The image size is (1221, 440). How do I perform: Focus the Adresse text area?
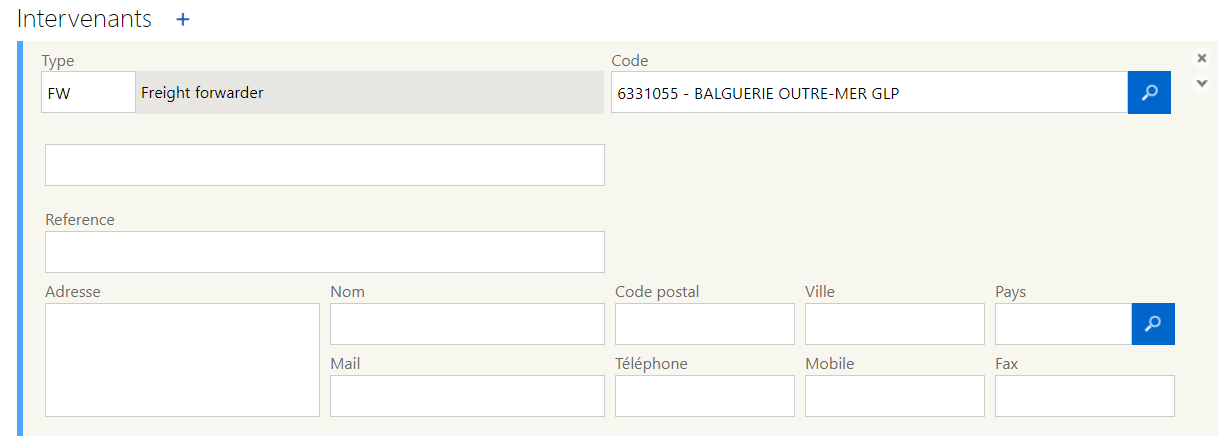click(x=182, y=360)
